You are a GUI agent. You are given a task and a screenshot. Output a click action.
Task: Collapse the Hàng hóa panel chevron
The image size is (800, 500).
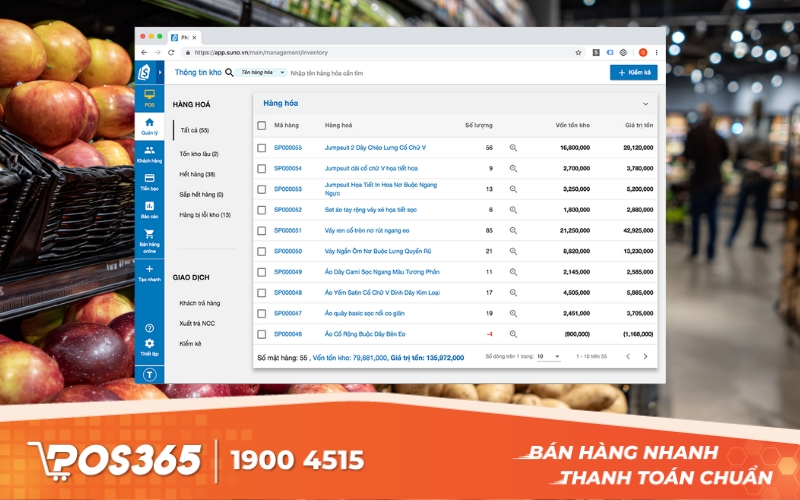point(645,104)
